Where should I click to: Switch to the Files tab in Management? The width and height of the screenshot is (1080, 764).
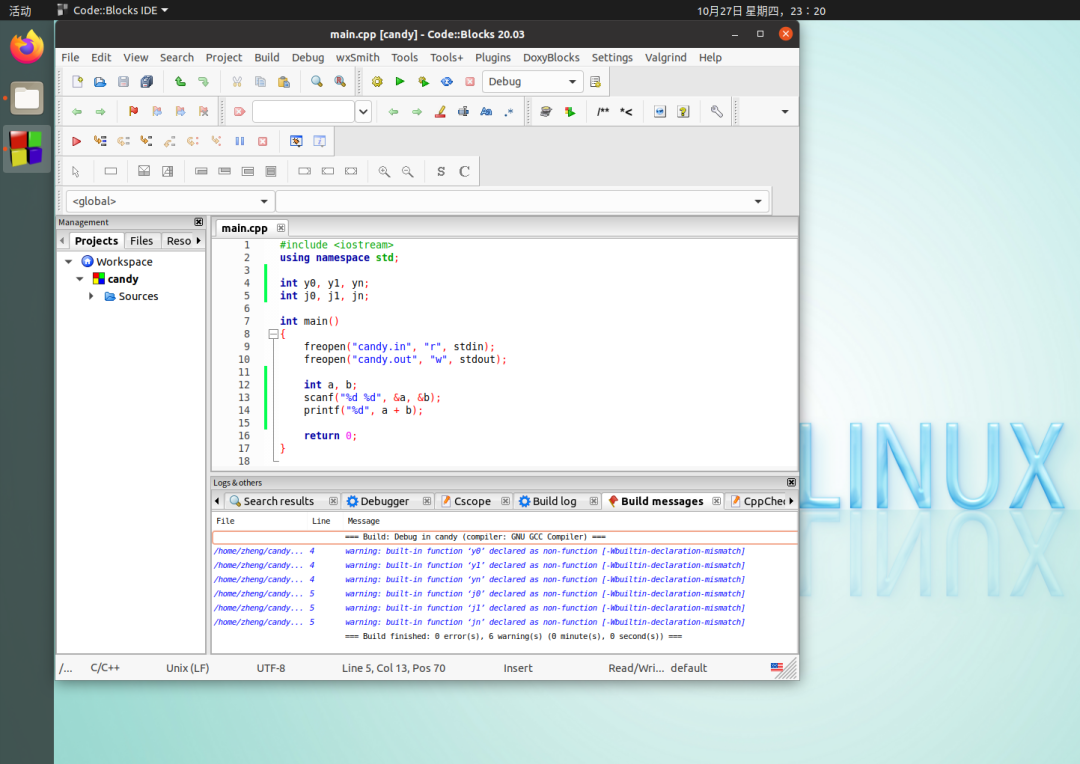[x=141, y=240]
